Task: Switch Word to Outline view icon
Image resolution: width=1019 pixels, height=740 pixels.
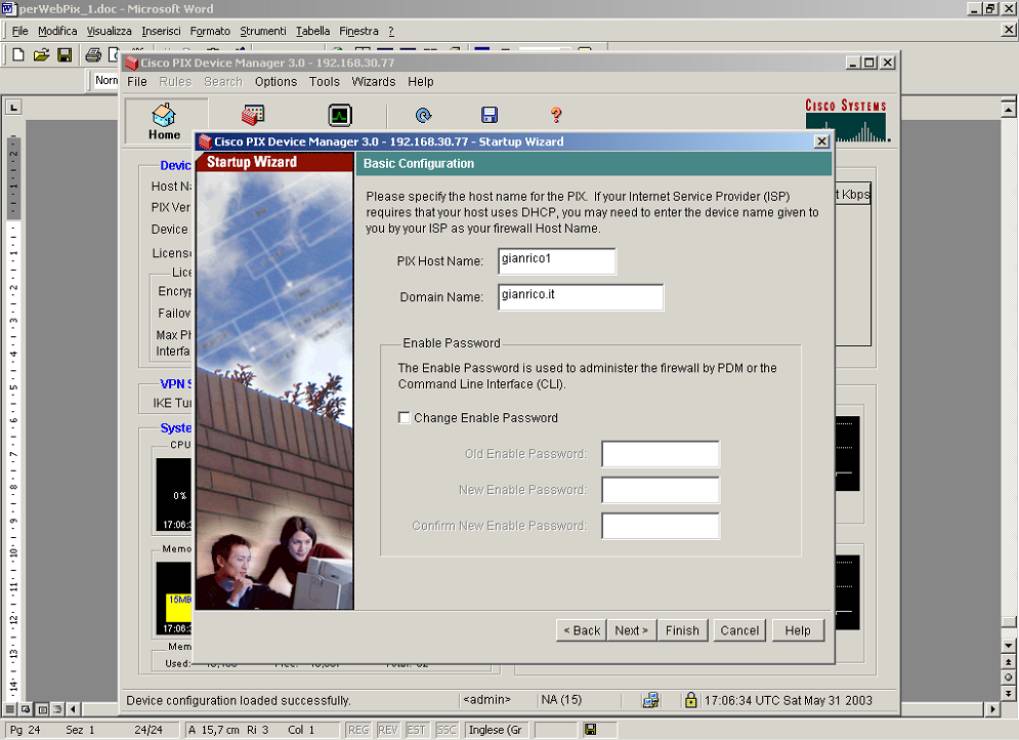Action: point(57,709)
